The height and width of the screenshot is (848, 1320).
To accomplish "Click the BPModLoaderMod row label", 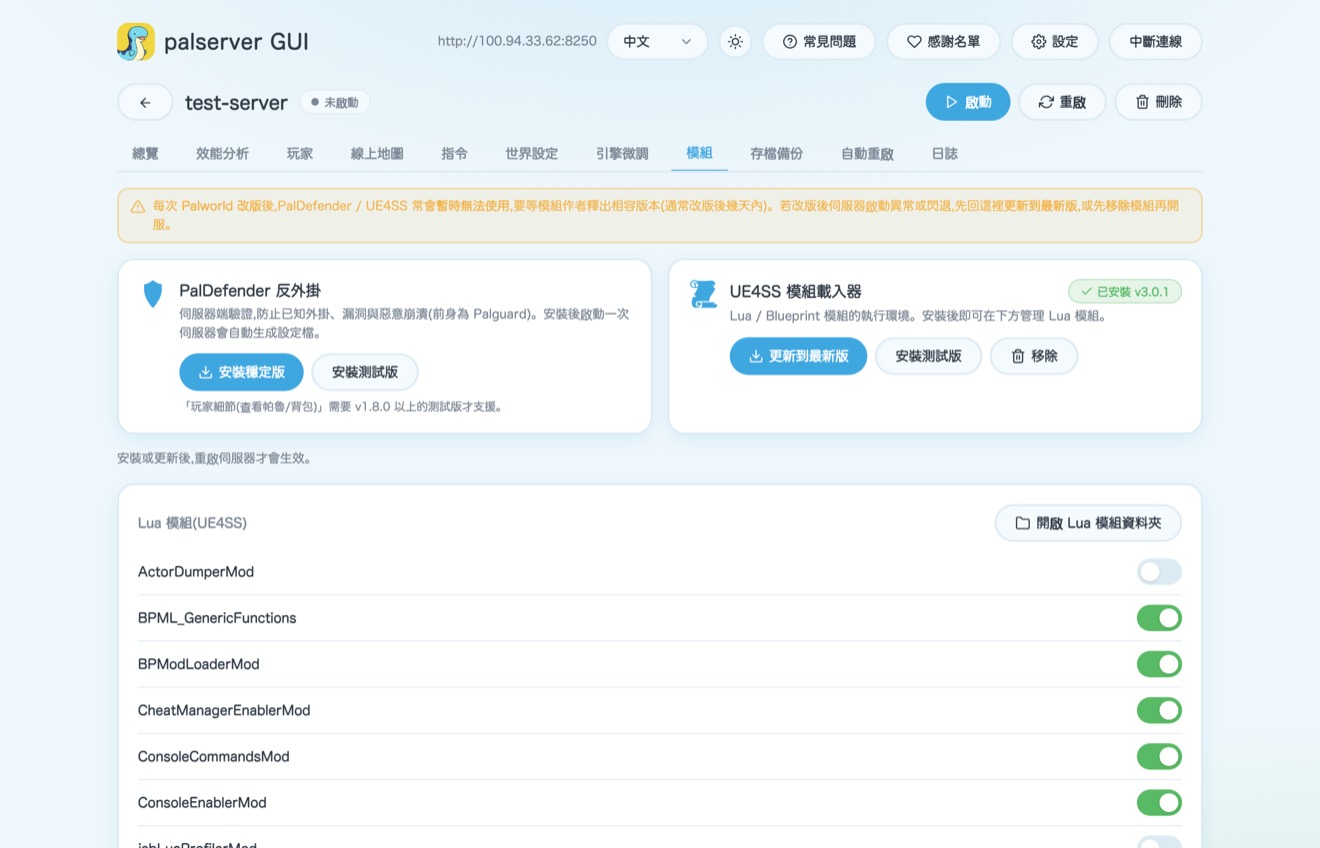I will pos(199,664).
